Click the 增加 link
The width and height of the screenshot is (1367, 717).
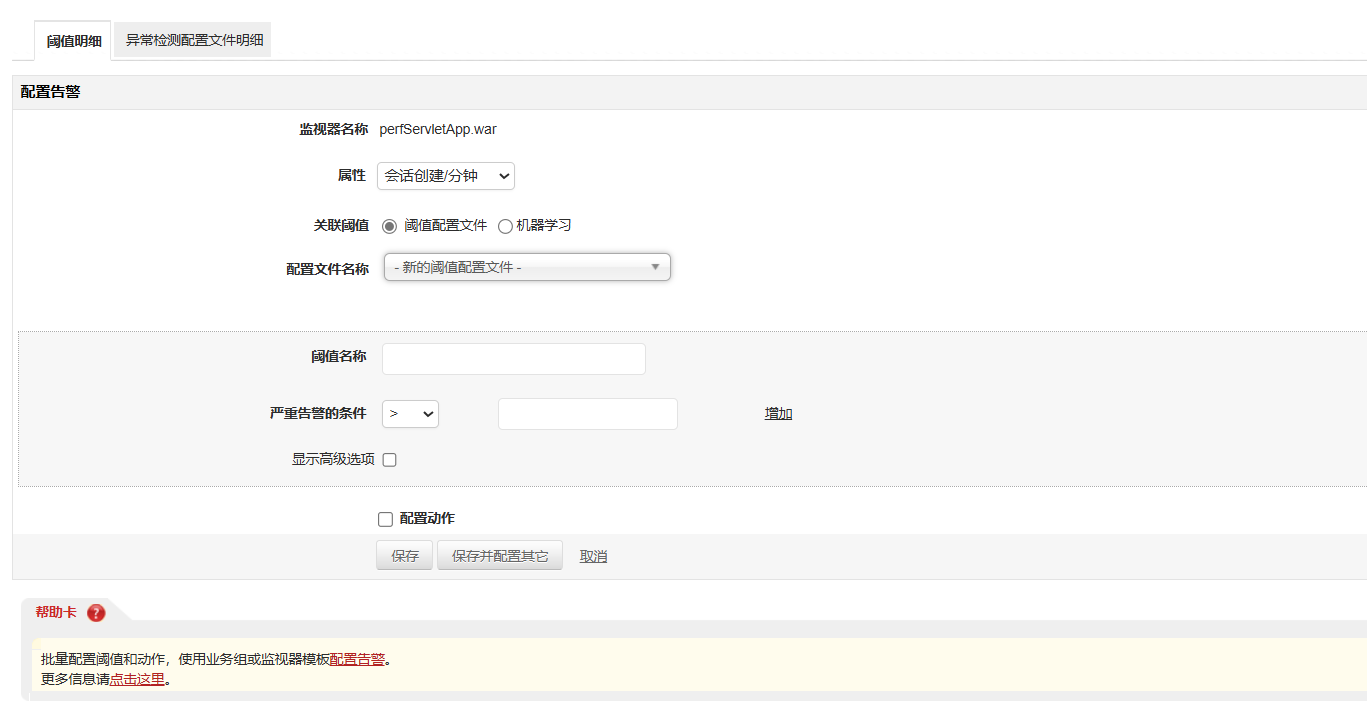[x=778, y=412]
